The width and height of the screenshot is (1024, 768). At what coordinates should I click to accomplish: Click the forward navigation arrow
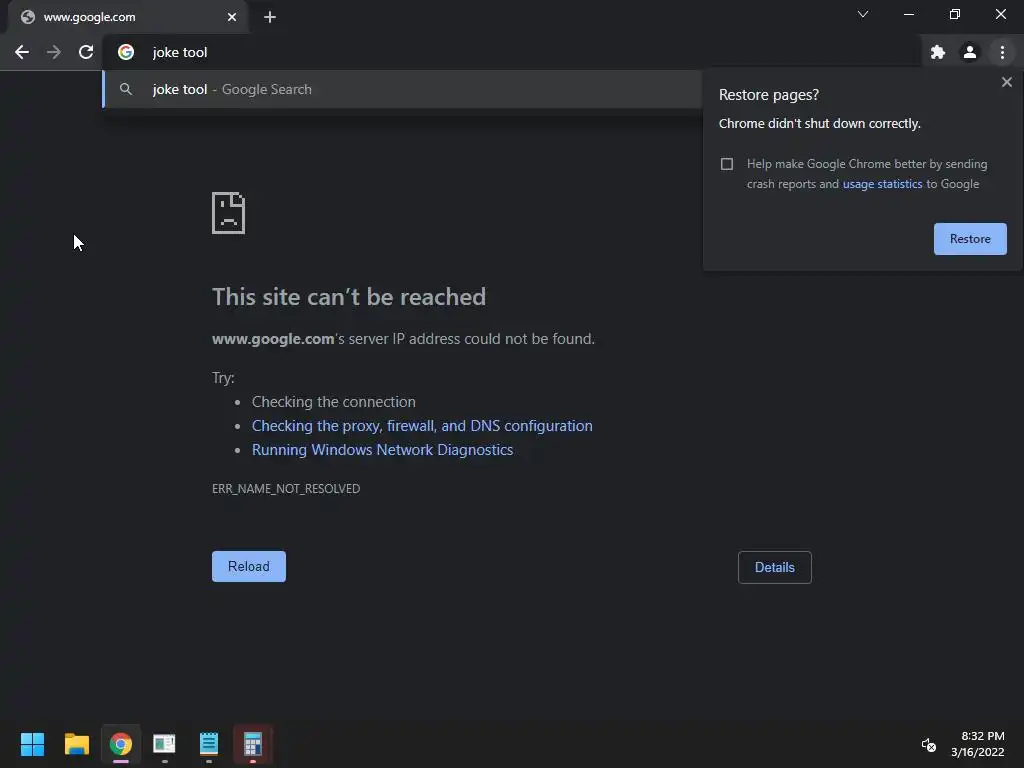click(54, 52)
